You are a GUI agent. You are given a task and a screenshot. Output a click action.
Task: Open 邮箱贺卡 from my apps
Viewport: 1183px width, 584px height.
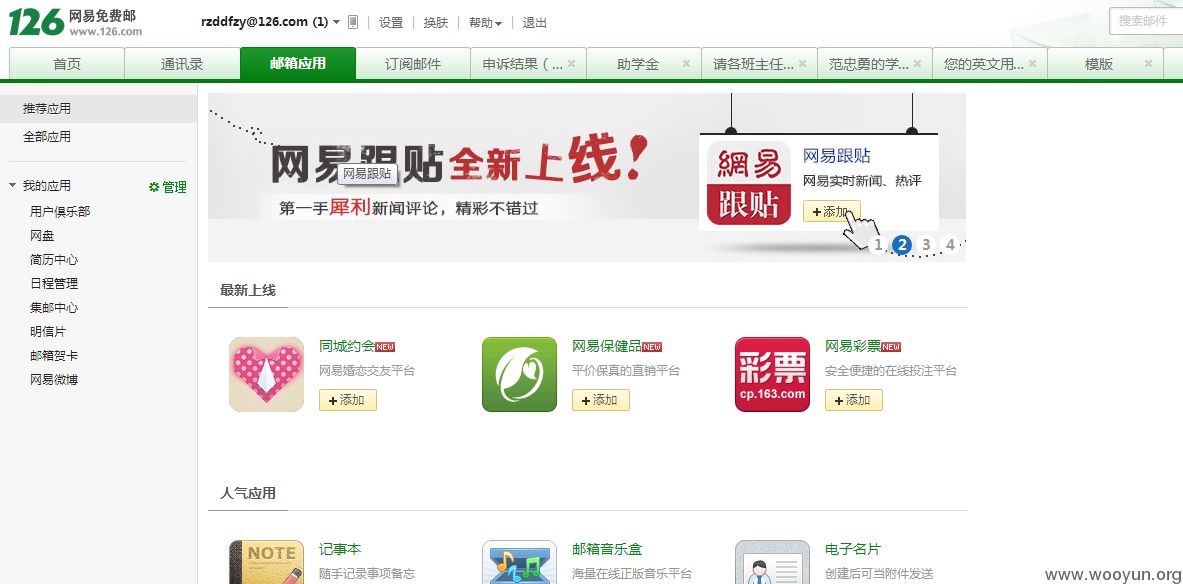coord(54,355)
